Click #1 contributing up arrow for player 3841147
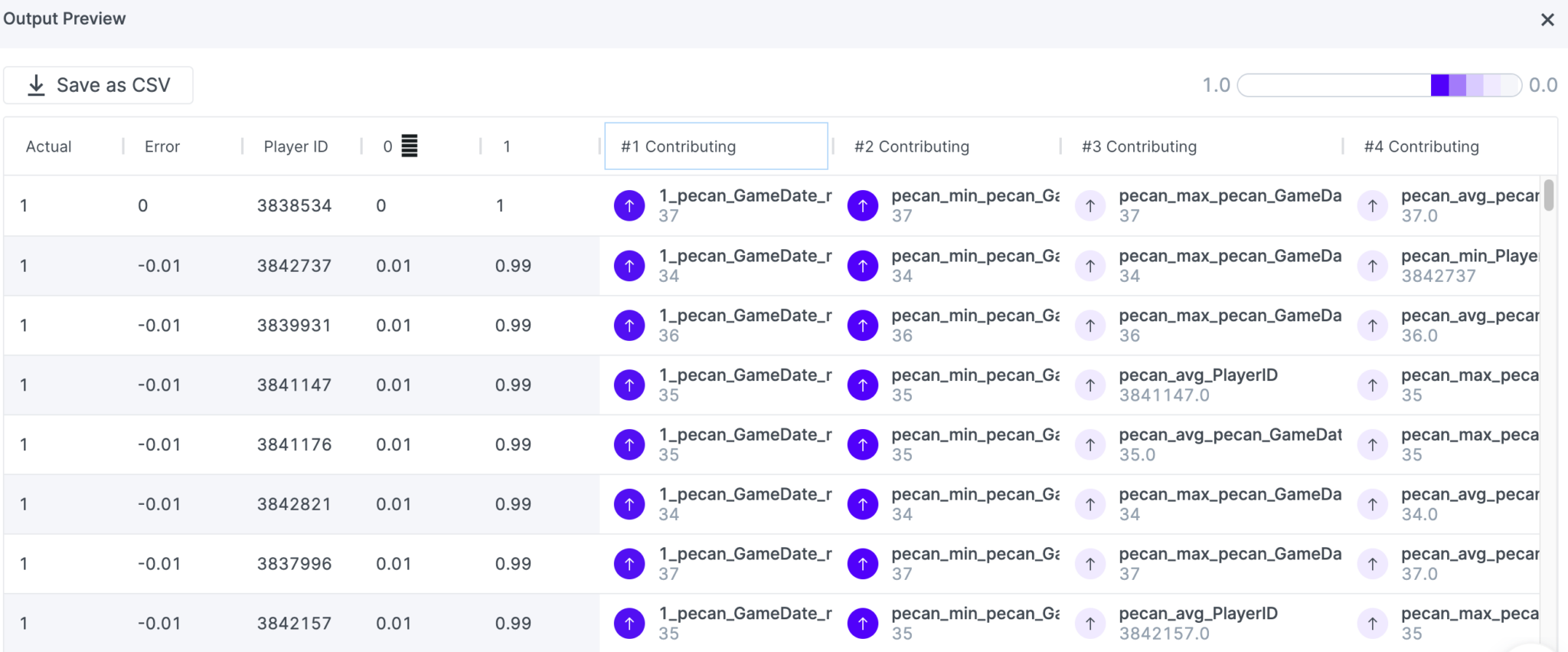This screenshot has width=1568, height=652. coord(629,385)
